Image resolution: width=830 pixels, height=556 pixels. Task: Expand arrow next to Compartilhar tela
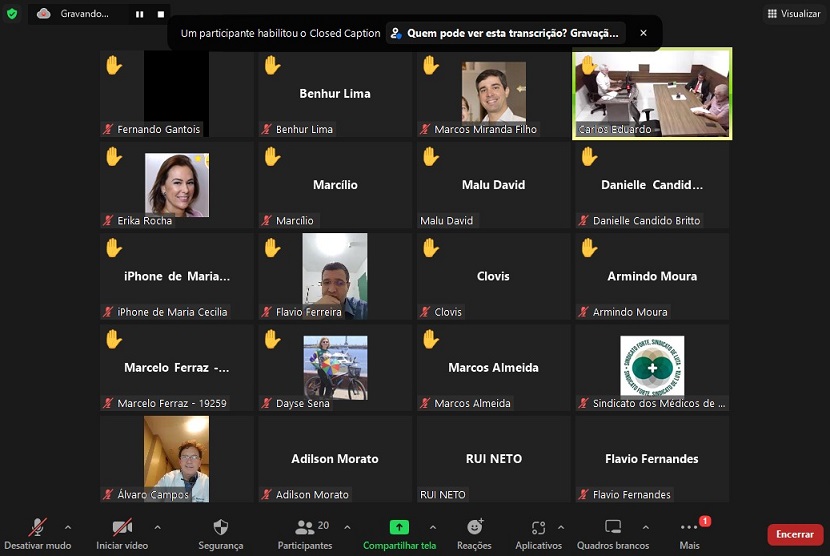[x=432, y=527]
